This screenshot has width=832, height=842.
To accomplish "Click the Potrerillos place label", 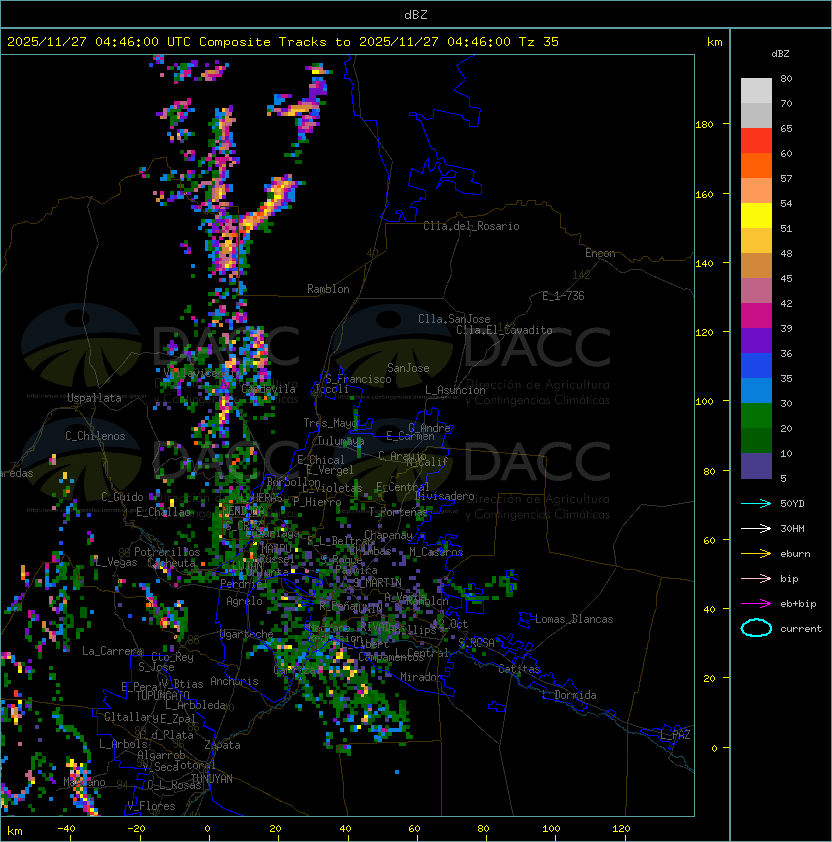I will 167,552.
